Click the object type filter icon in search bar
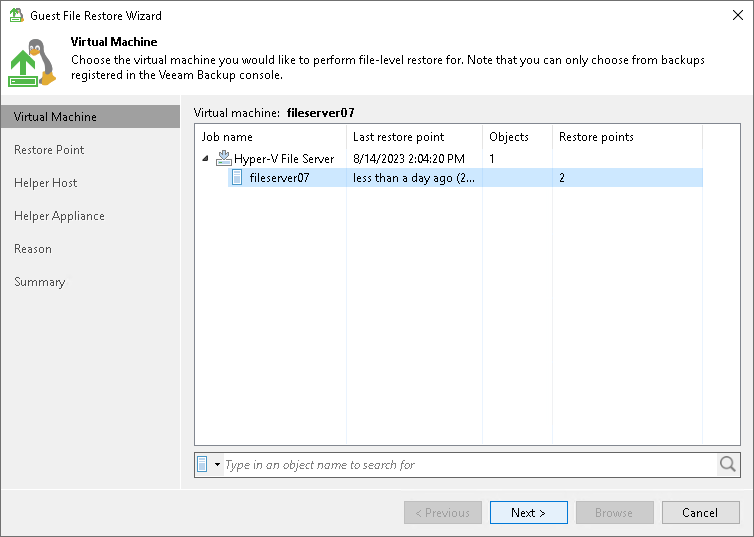The image size is (754, 537). point(202,464)
